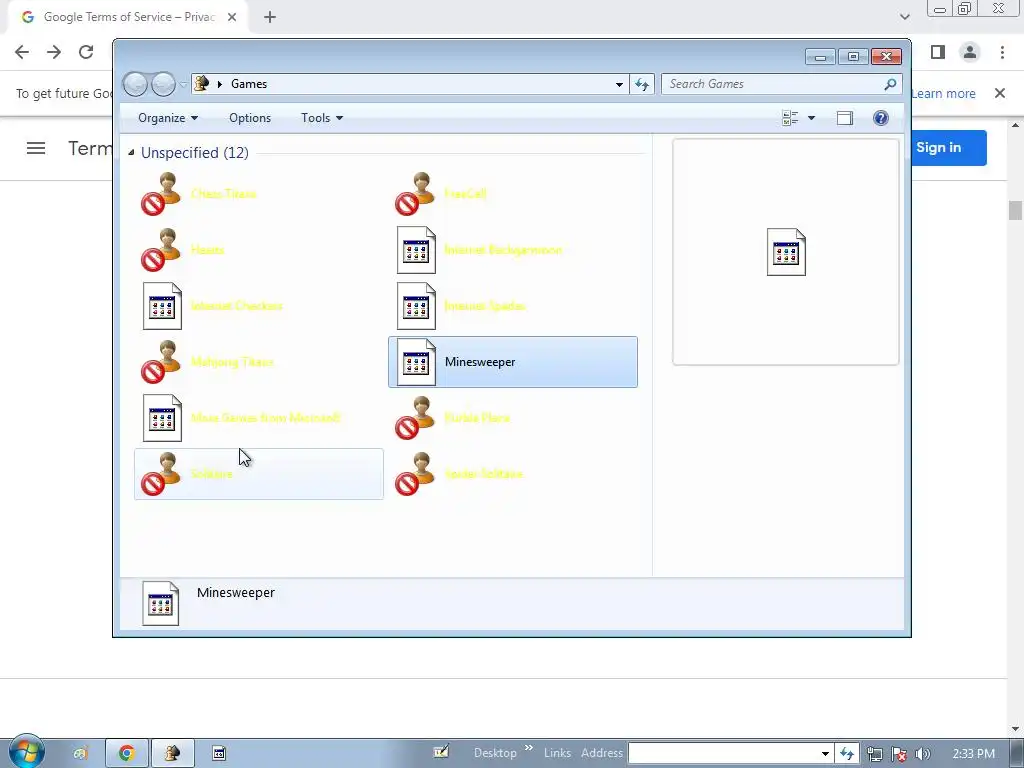Viewport: 1024px width, 768px height.
Task: Open the view options dropdown arrow
Action: [811, 118]
